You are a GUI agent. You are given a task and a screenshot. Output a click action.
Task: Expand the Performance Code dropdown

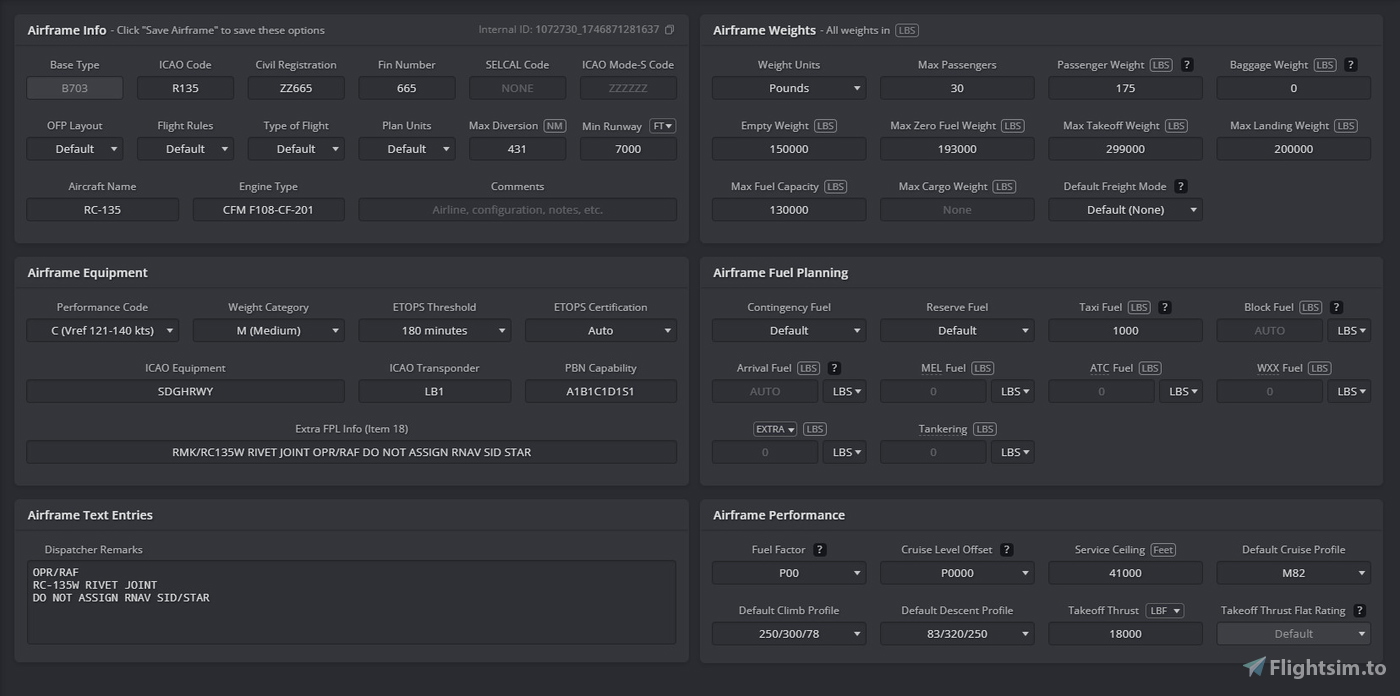coord(102,331)
